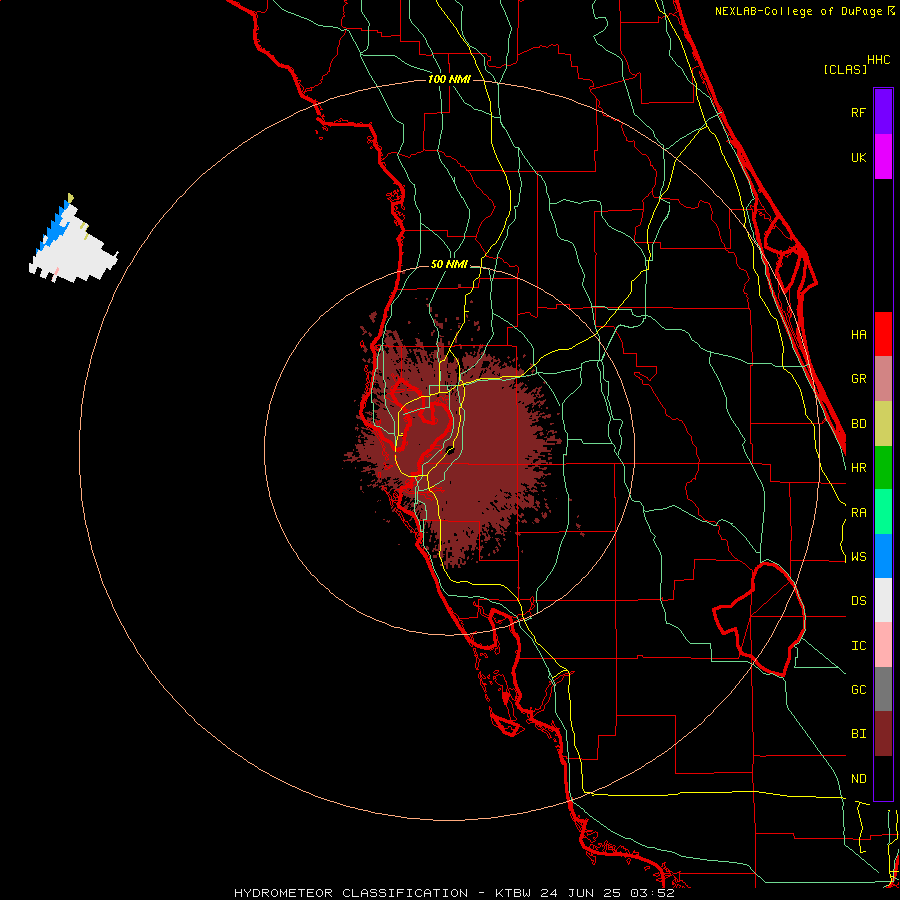Click the purple RF color swatch
The width and height of the screenshot is (900, 900).
coord(883,112)
